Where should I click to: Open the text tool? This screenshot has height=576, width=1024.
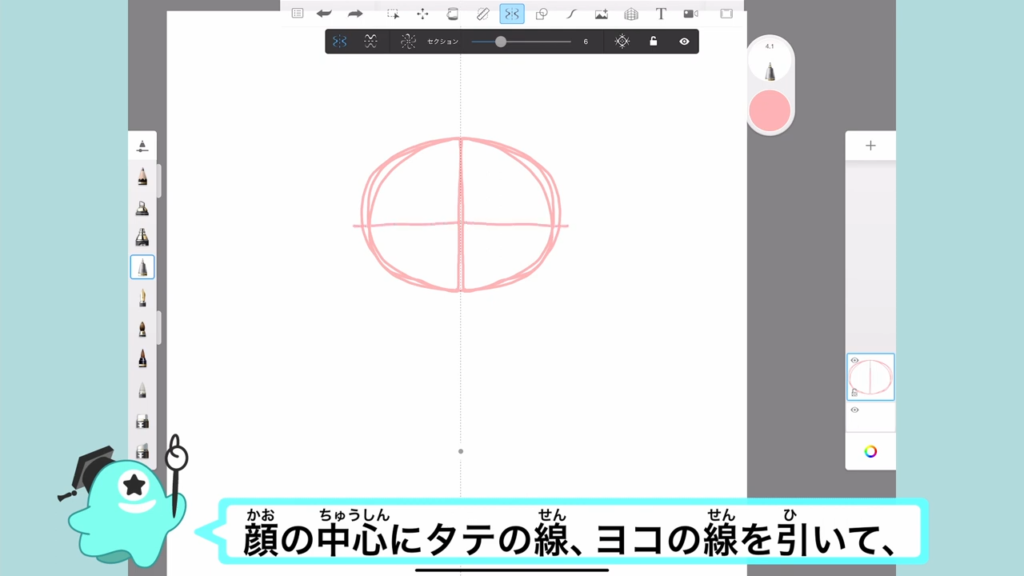661,14
